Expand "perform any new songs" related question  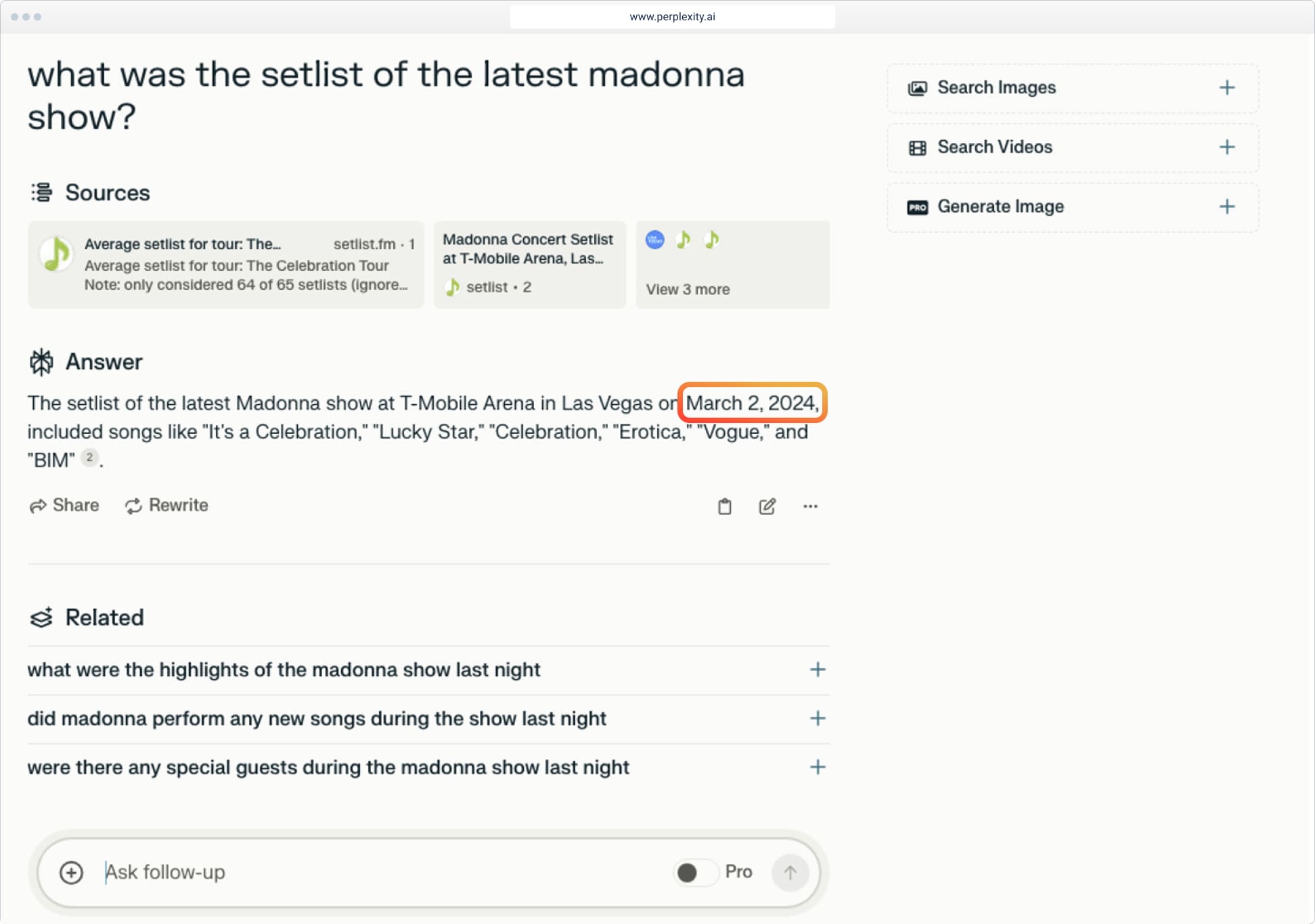[817, 719]
